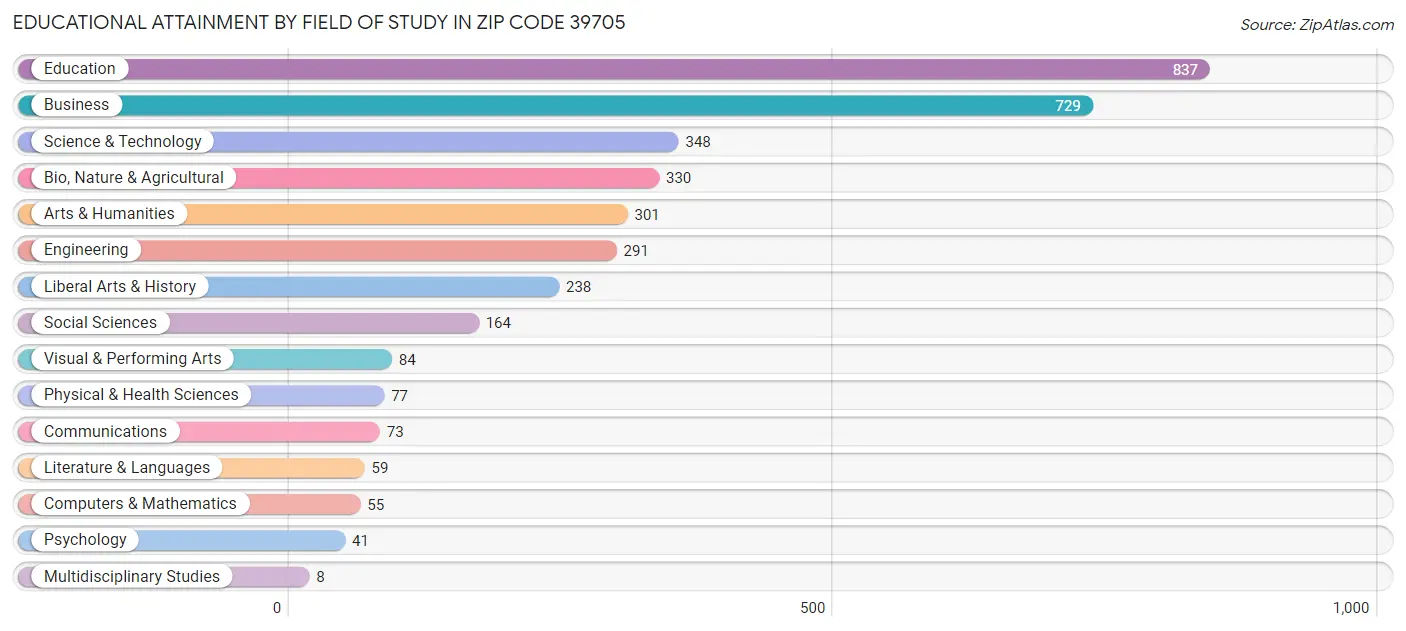Click the Liberal Arts & History label
Screen dimensions: 1406x631
coord(120,287)
